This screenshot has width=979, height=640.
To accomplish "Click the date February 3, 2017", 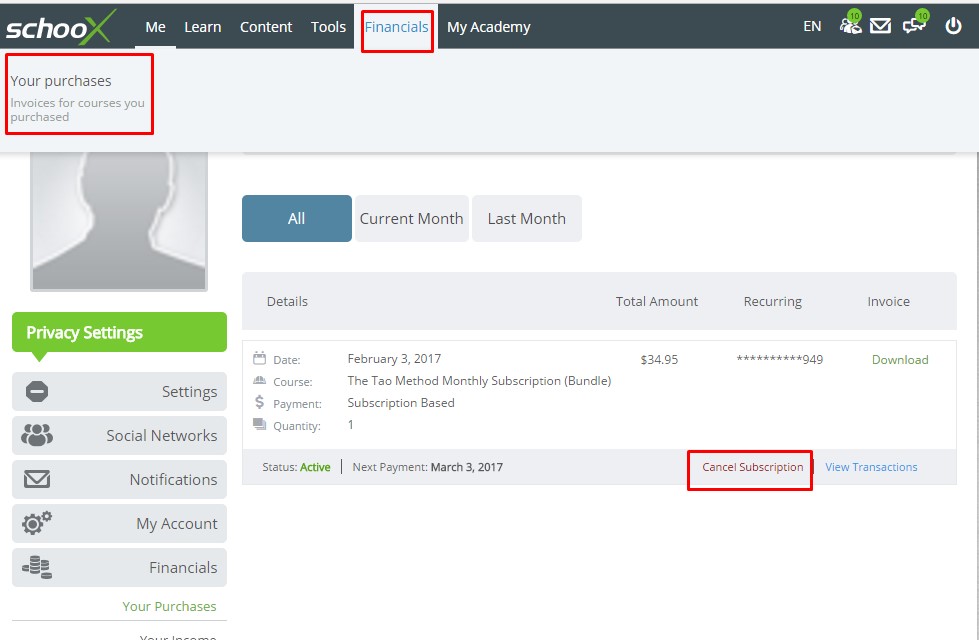I will coord(394,359).
